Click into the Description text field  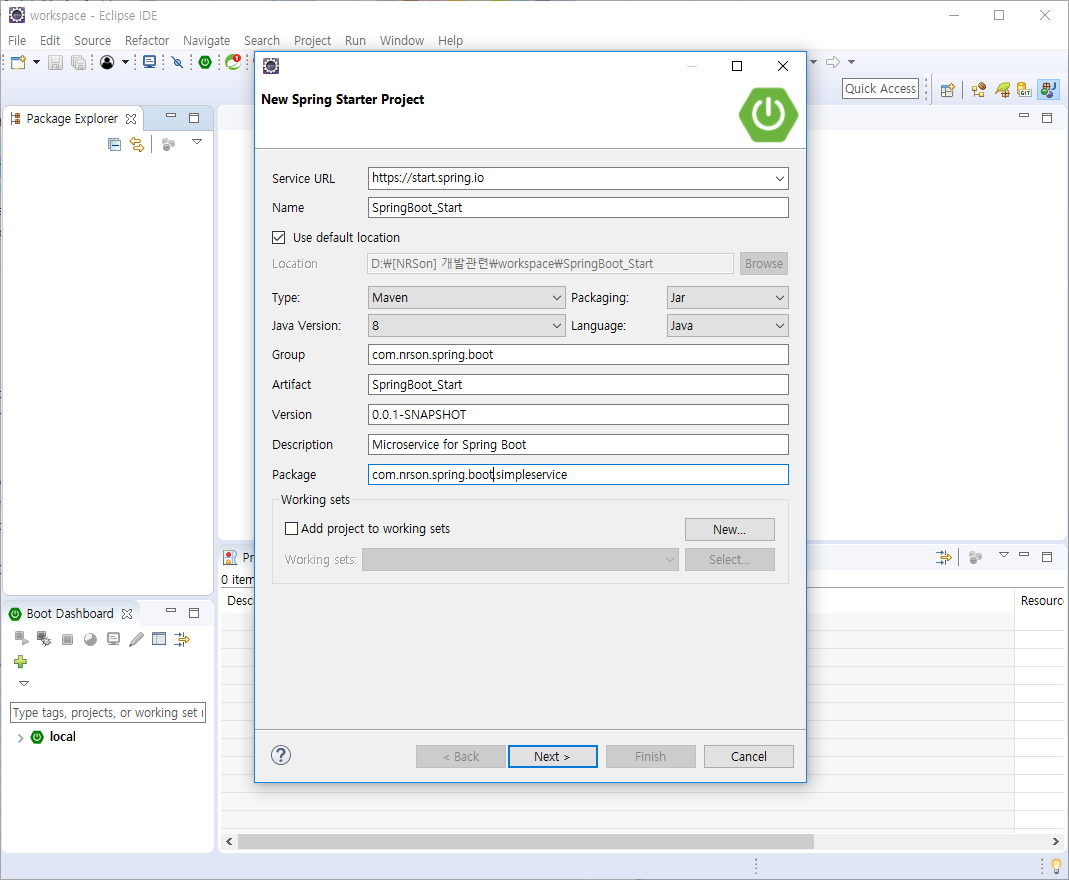(x=578, y=444)
